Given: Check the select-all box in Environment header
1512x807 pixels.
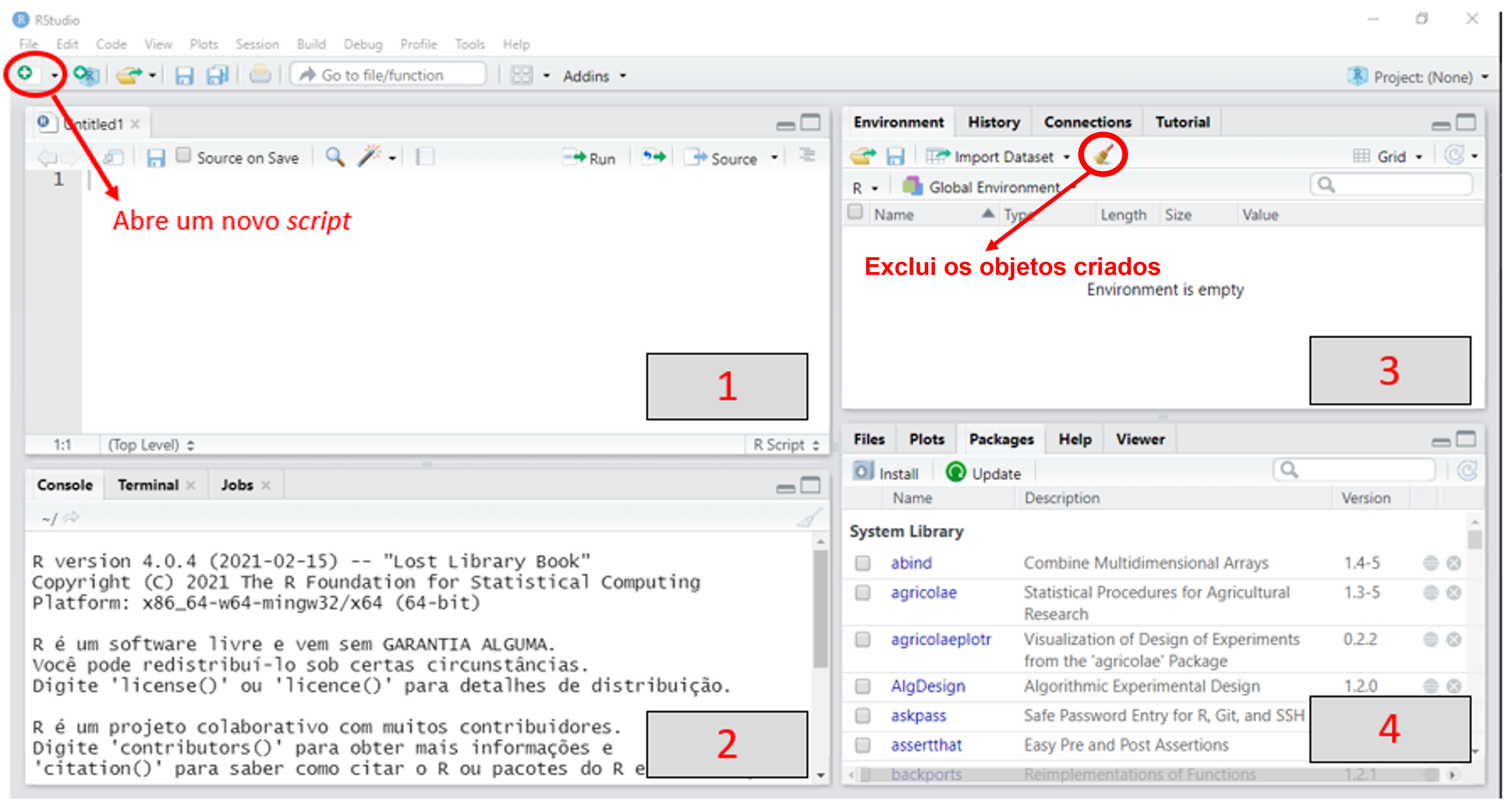Looking at the screenshot, I should pyautogui.click(x=855, y=212).
